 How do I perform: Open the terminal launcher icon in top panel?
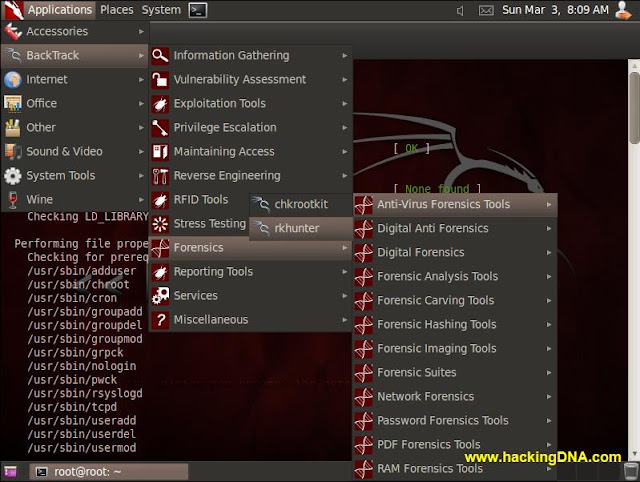198,10
